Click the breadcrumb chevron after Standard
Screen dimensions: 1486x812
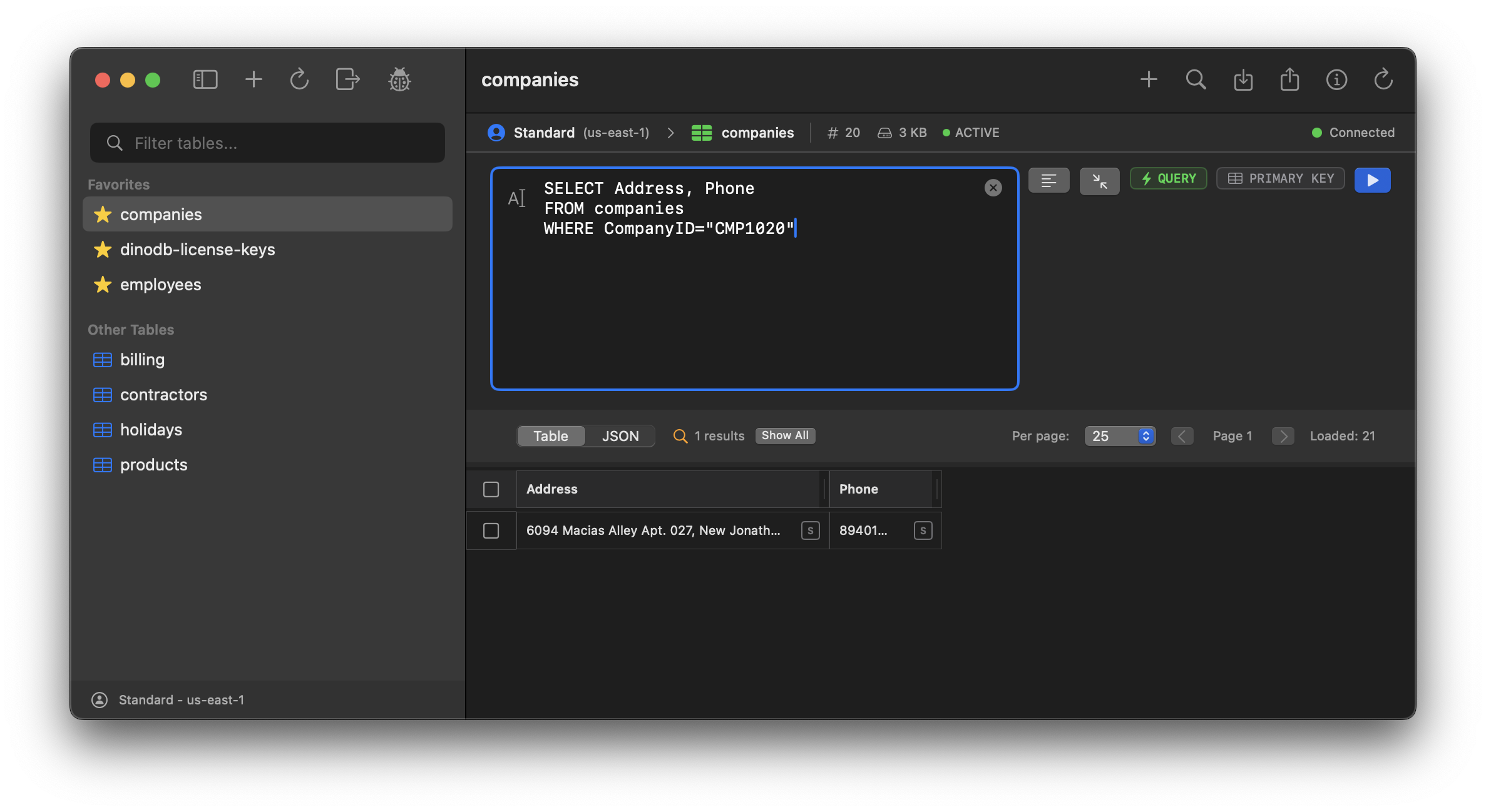(x=670, y=133)
